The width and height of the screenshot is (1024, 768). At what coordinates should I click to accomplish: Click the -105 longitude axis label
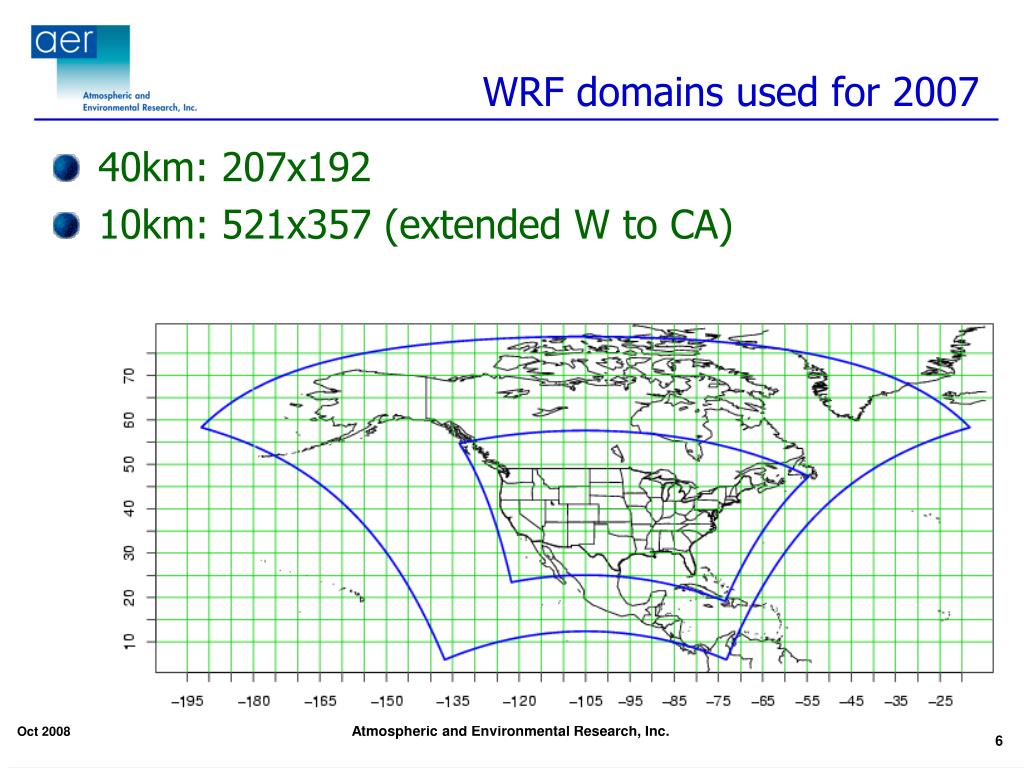click(x=586, y=701)
